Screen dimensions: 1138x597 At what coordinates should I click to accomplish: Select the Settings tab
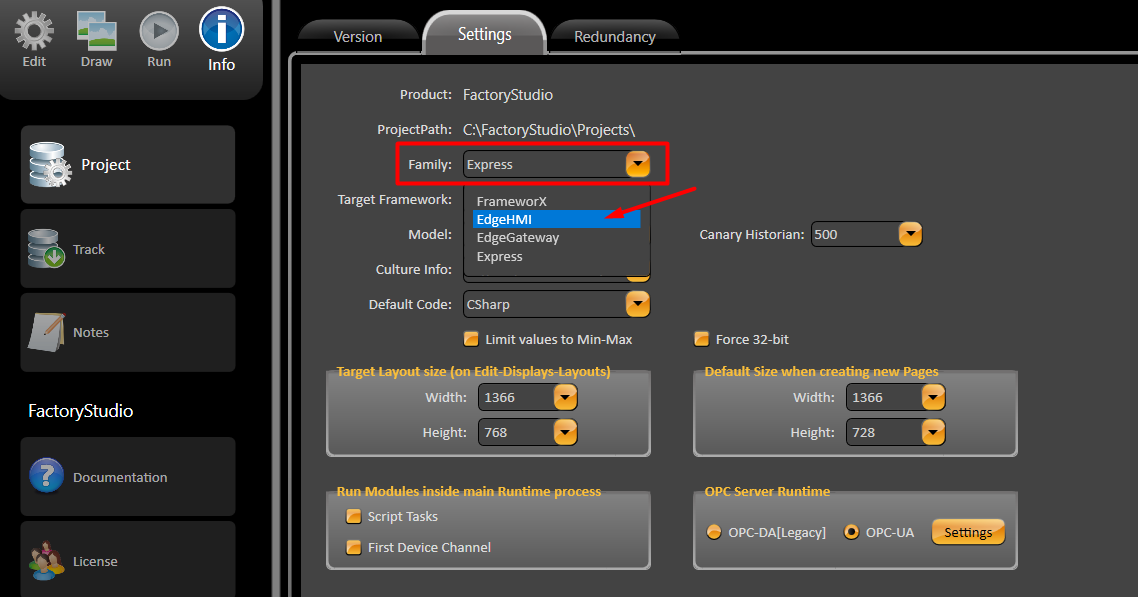point(484,33)
